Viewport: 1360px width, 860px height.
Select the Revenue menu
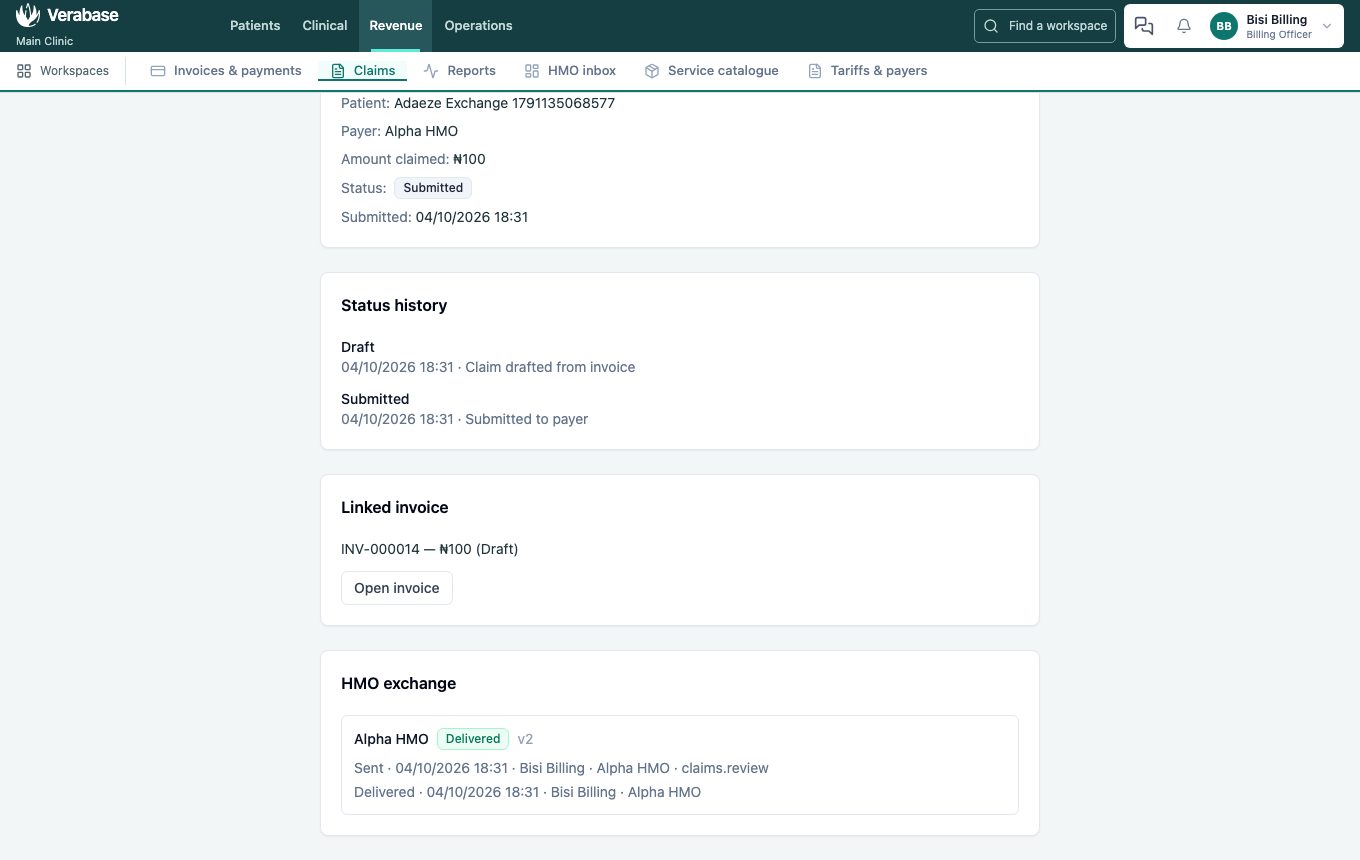[x=396, y=26]
